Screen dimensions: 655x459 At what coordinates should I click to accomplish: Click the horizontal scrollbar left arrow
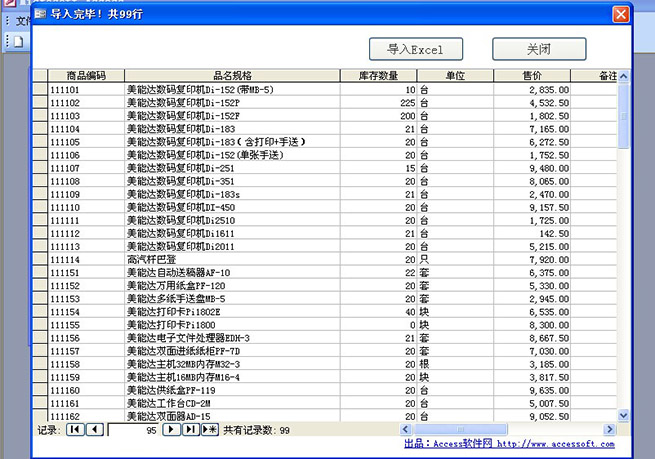[x=406, y=429]
